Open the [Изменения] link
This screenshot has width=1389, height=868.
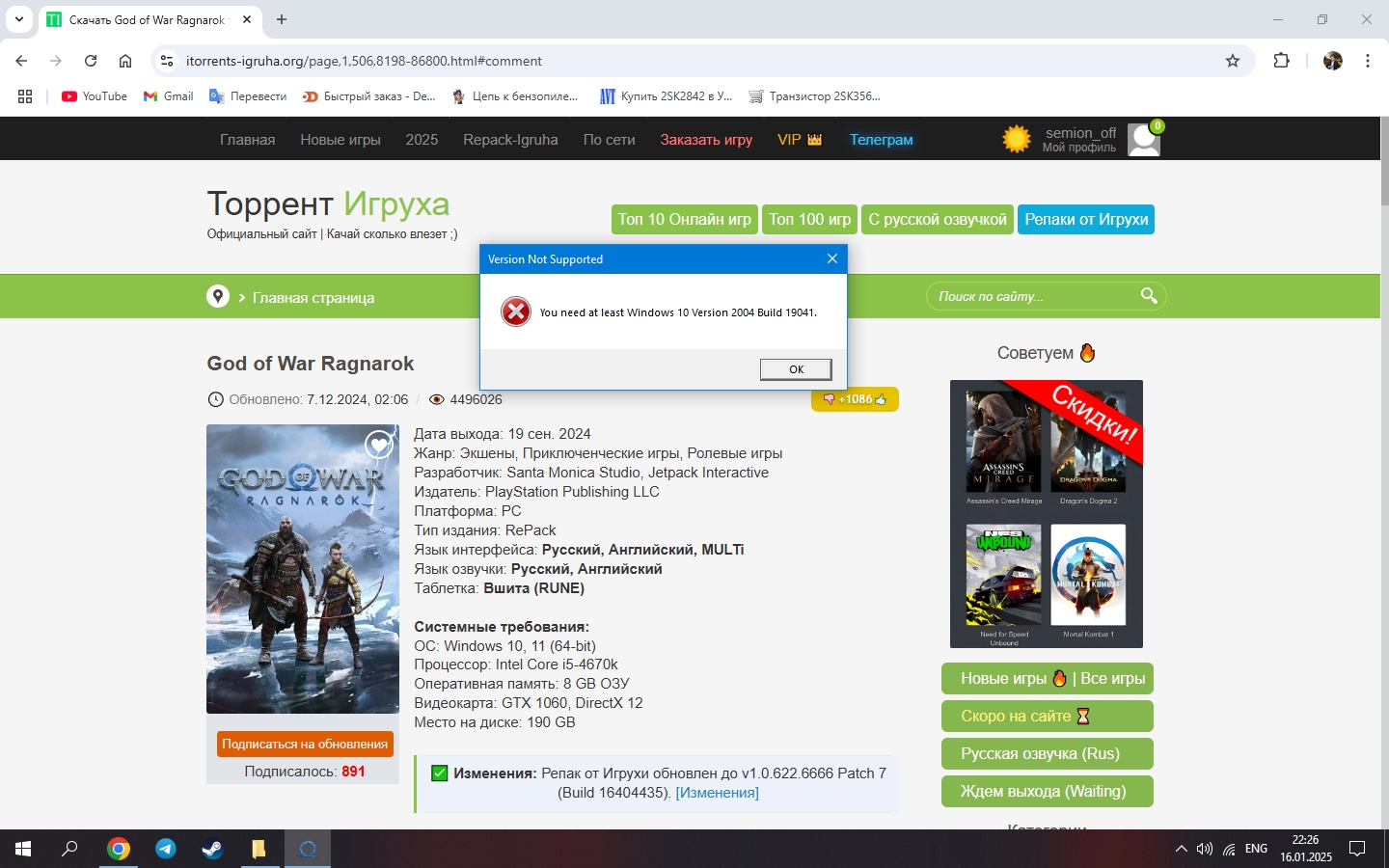click(717, 793)
